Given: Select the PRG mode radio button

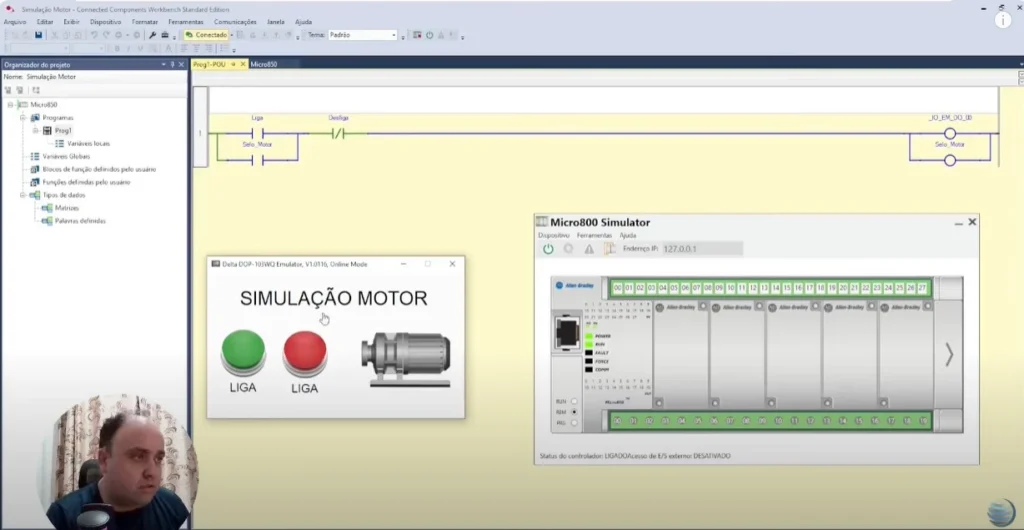Looking at the screenshot, I should coord(574,423).
